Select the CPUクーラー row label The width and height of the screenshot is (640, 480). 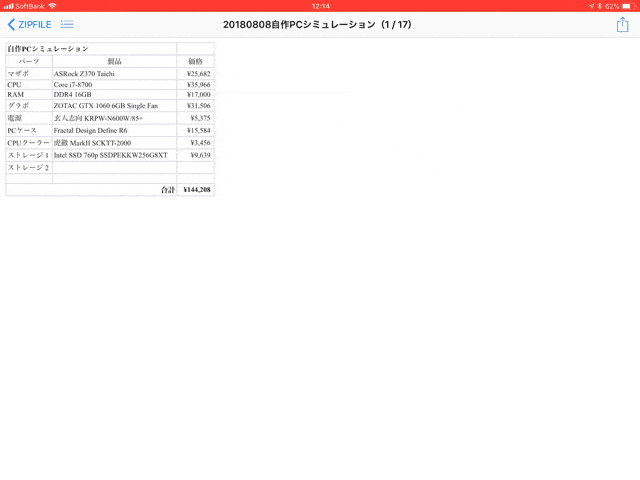[x=29, y=143]
